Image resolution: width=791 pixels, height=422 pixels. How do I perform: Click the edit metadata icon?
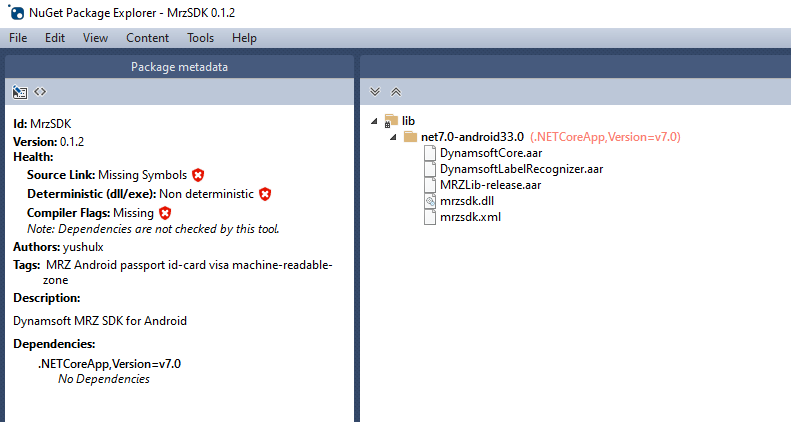point(20,92)
